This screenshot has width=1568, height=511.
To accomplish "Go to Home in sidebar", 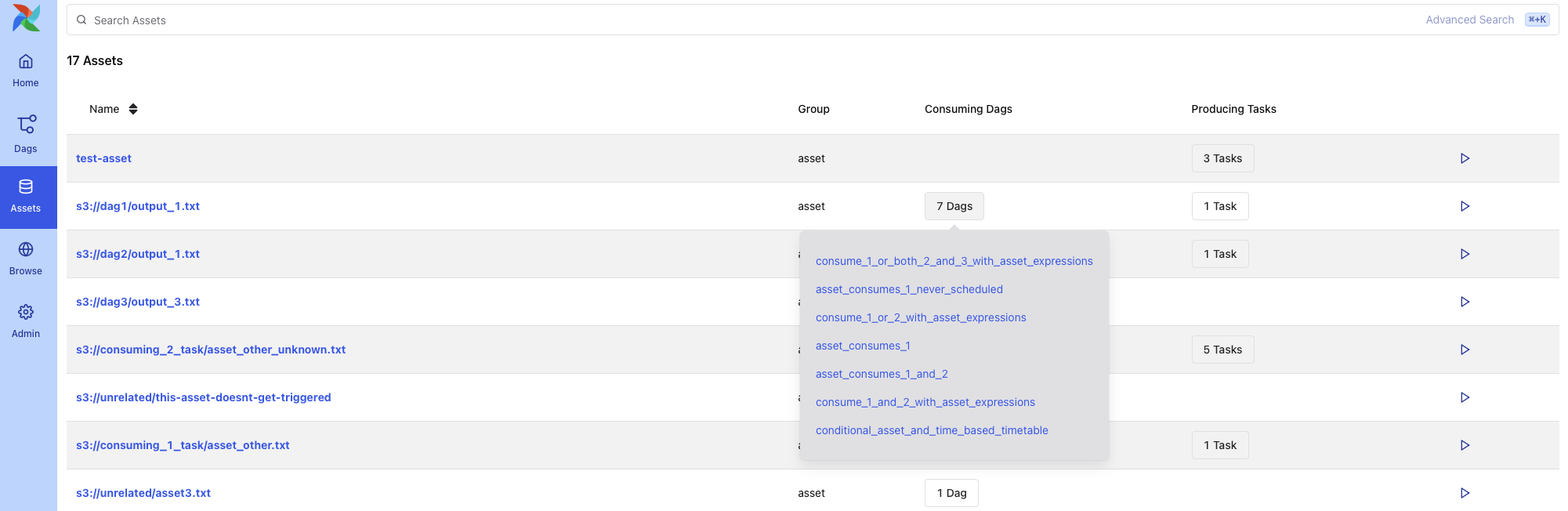I will pos(26,70).
